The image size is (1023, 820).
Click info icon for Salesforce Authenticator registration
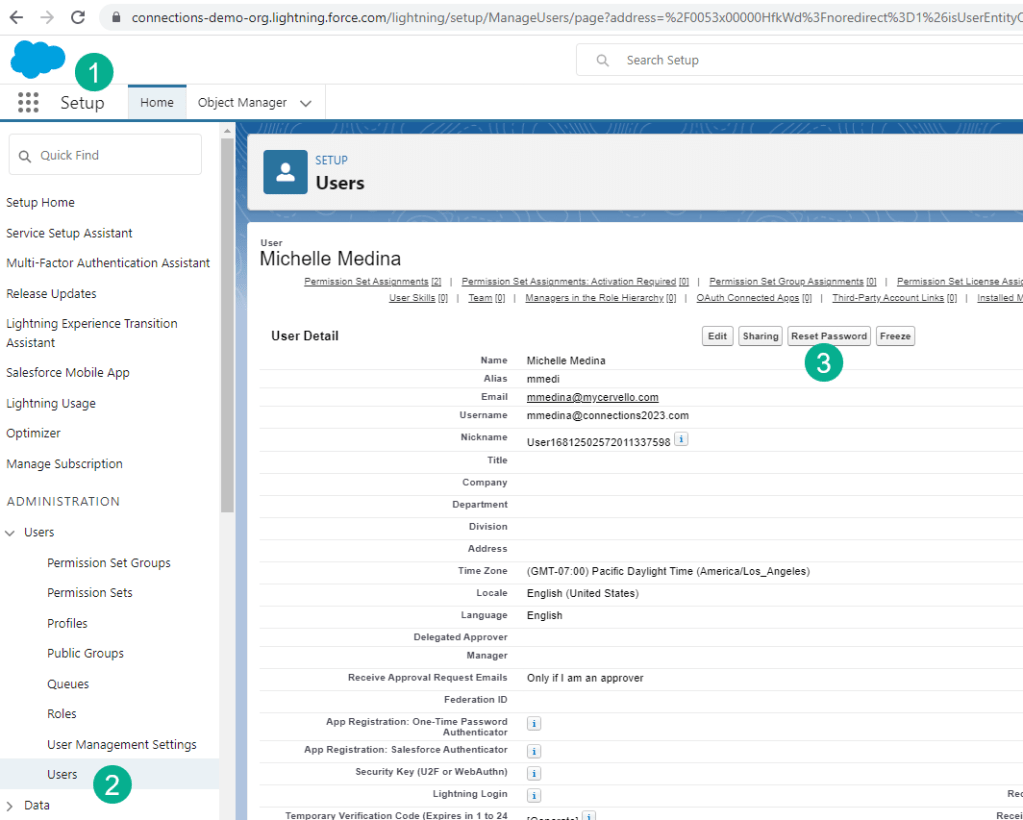tap(534, 750)
